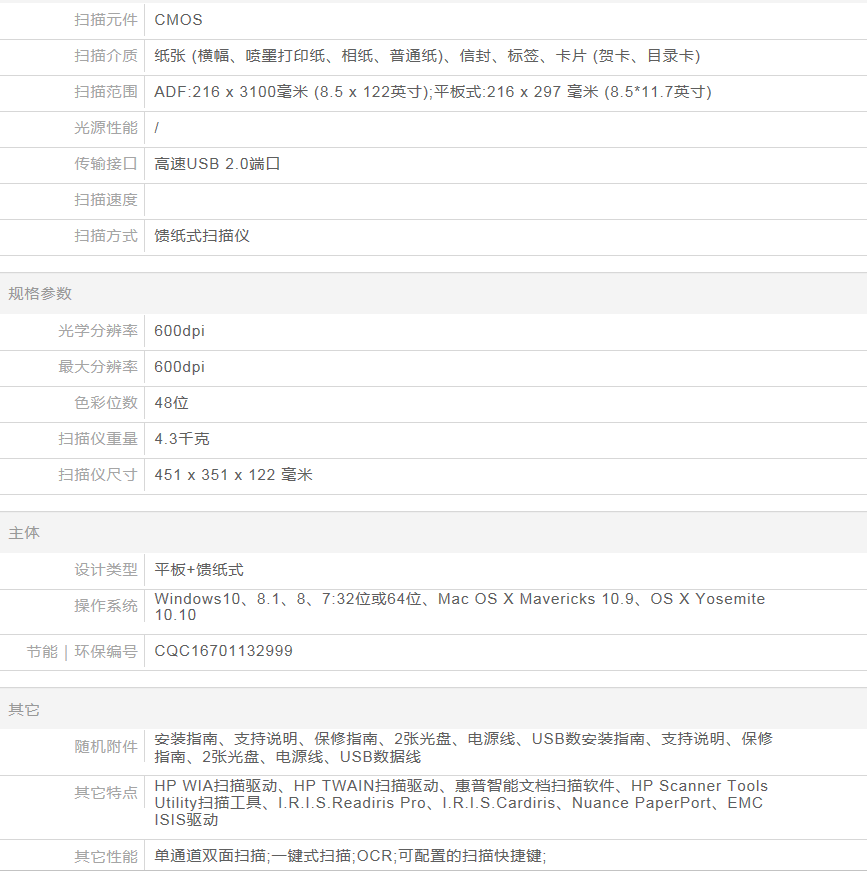Click the 主体 section header
This screenshot has height=871, width=867.
(24, 533)
